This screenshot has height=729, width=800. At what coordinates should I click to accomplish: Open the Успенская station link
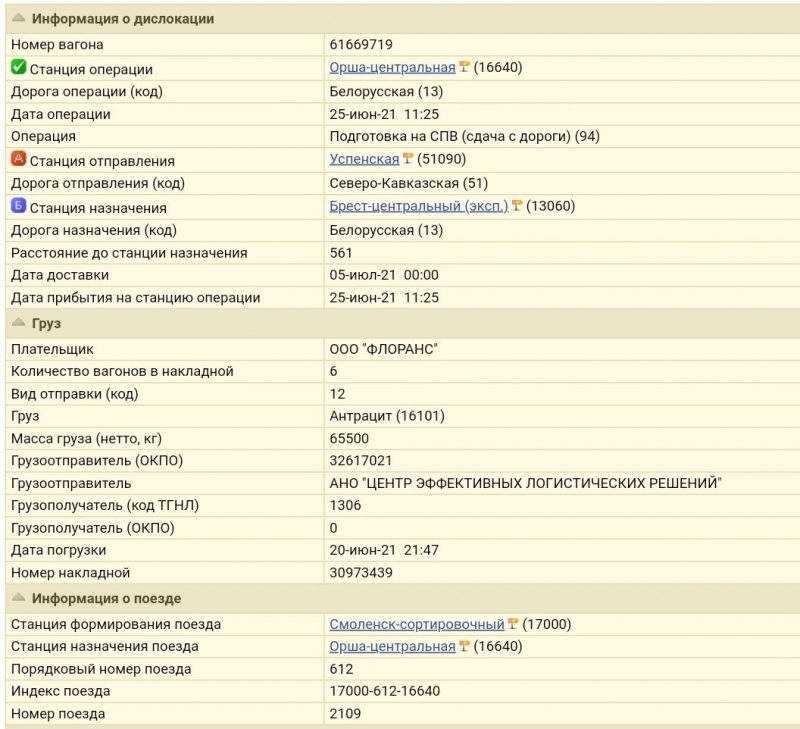(364, 159)
